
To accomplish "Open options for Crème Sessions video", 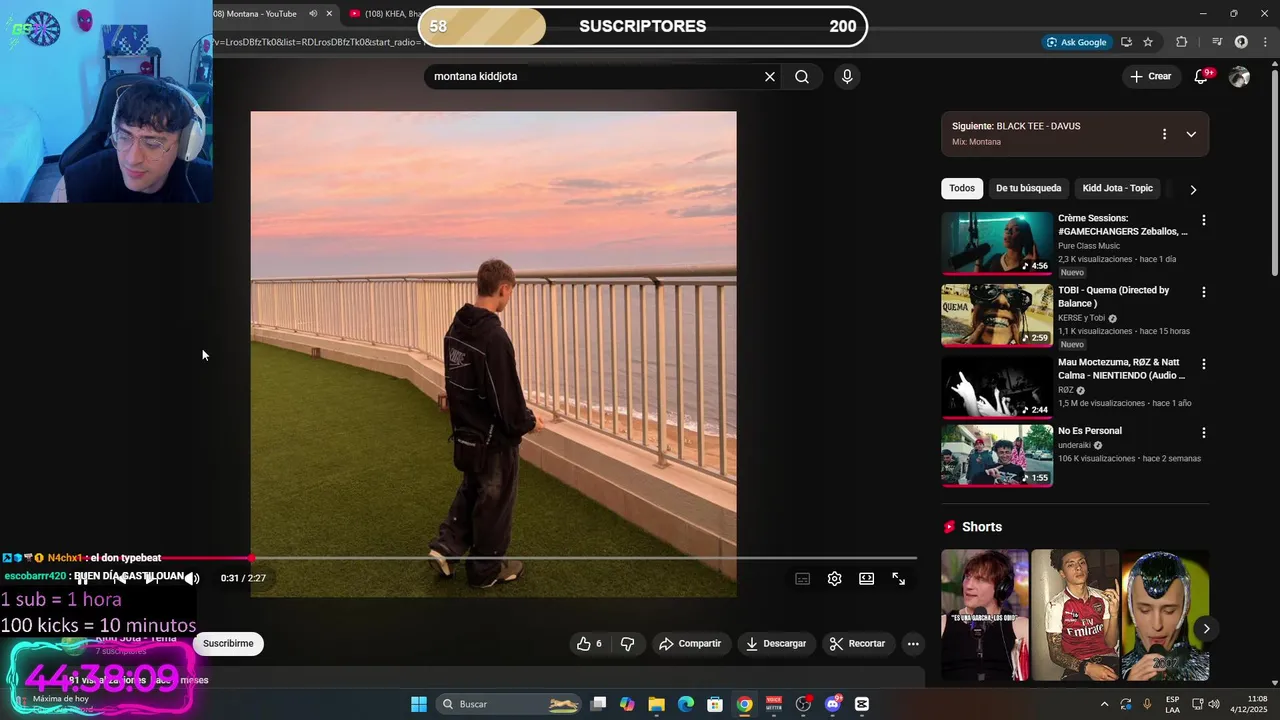I will 1204,220.
